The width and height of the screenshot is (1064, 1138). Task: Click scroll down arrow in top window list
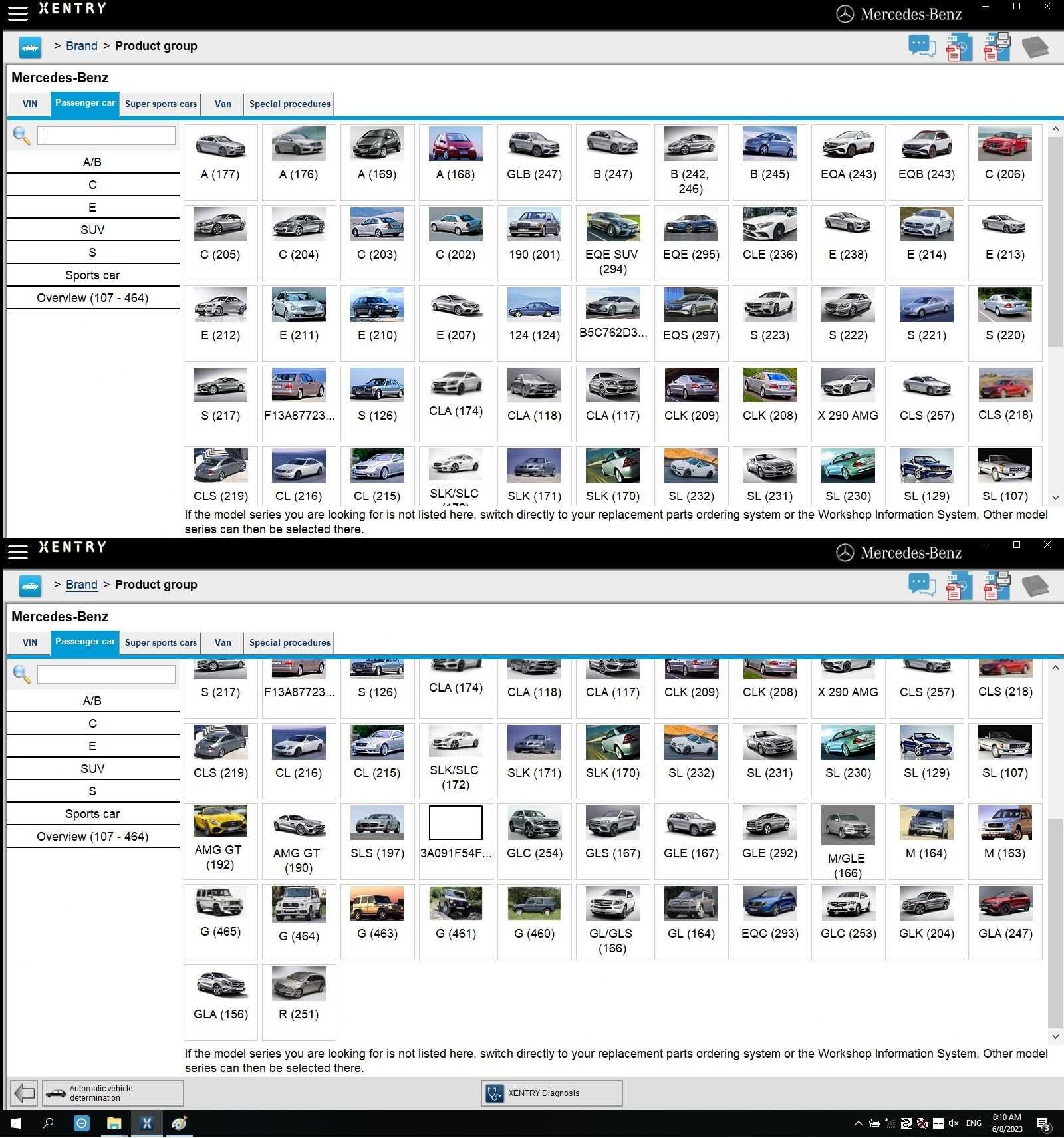point(1055,498)
